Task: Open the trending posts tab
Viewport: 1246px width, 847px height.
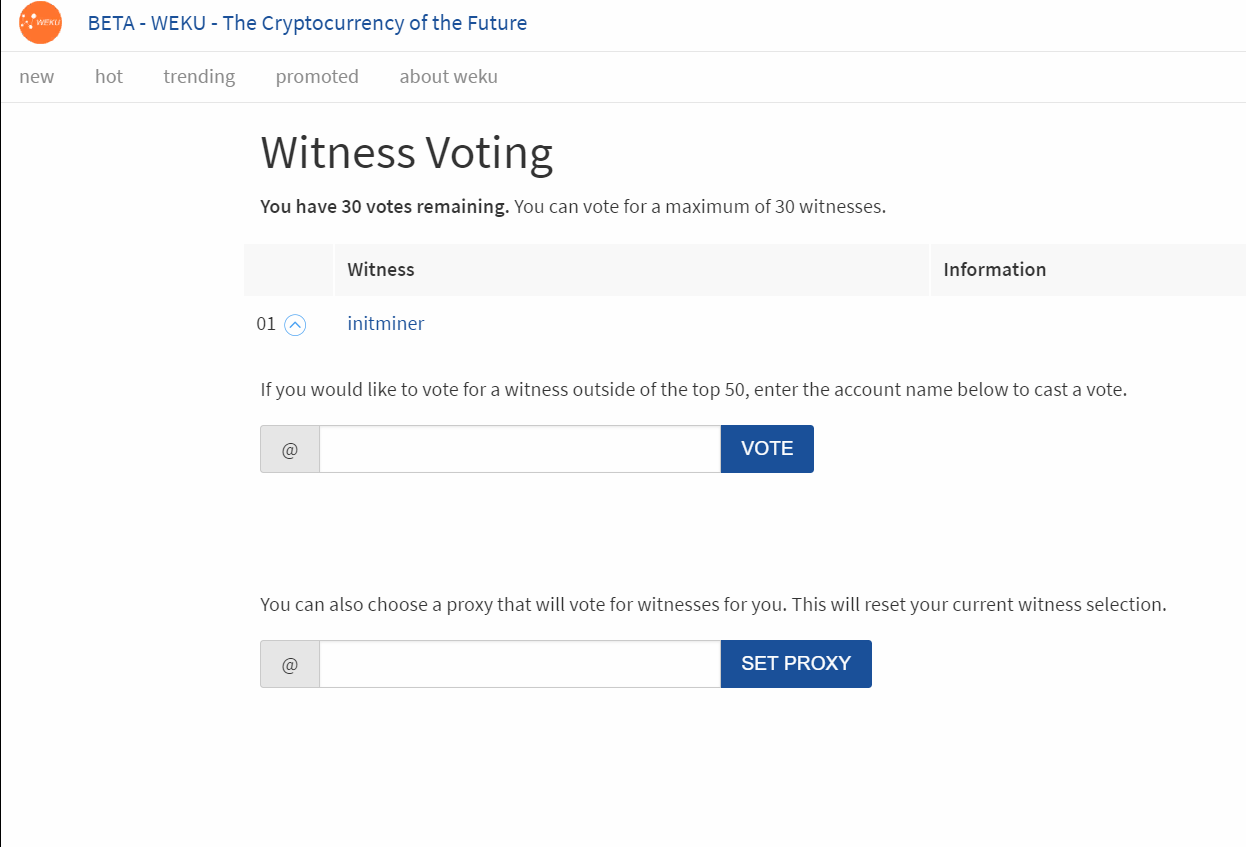Action: click(199, 77)
